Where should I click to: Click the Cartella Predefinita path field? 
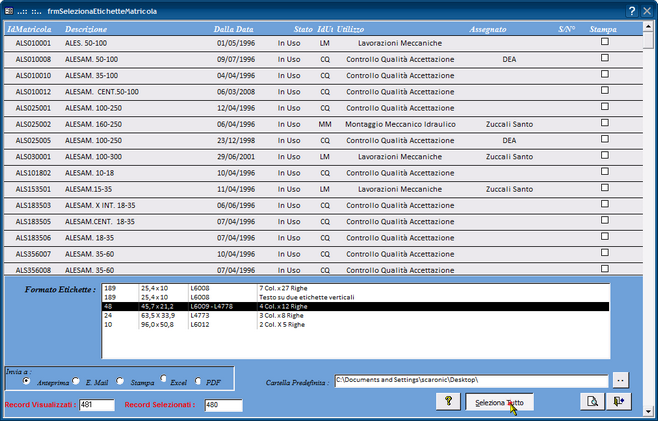pyautogui.click(x=471, y=381)
